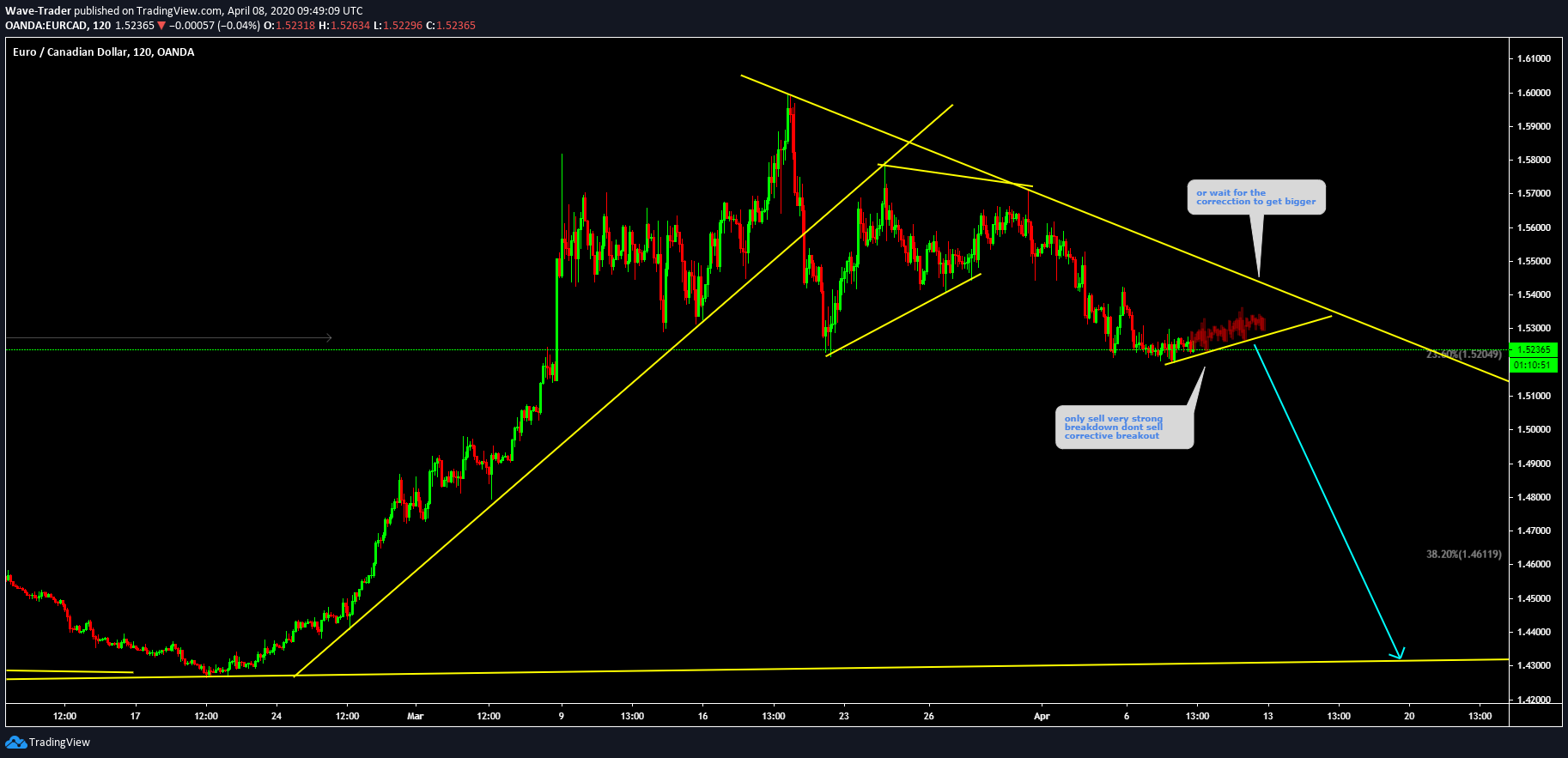Click the 1.47000 price axis label
1568x758 pixels.
coord(1534,531)
